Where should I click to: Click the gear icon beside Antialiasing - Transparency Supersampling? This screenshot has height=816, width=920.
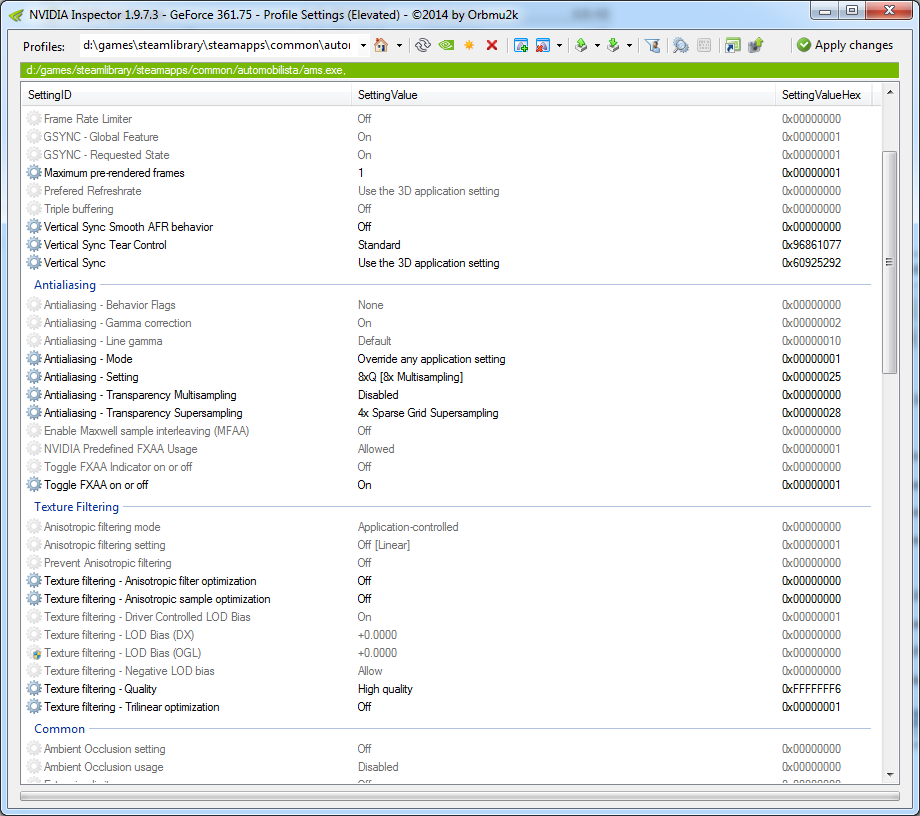pos(34,412)
